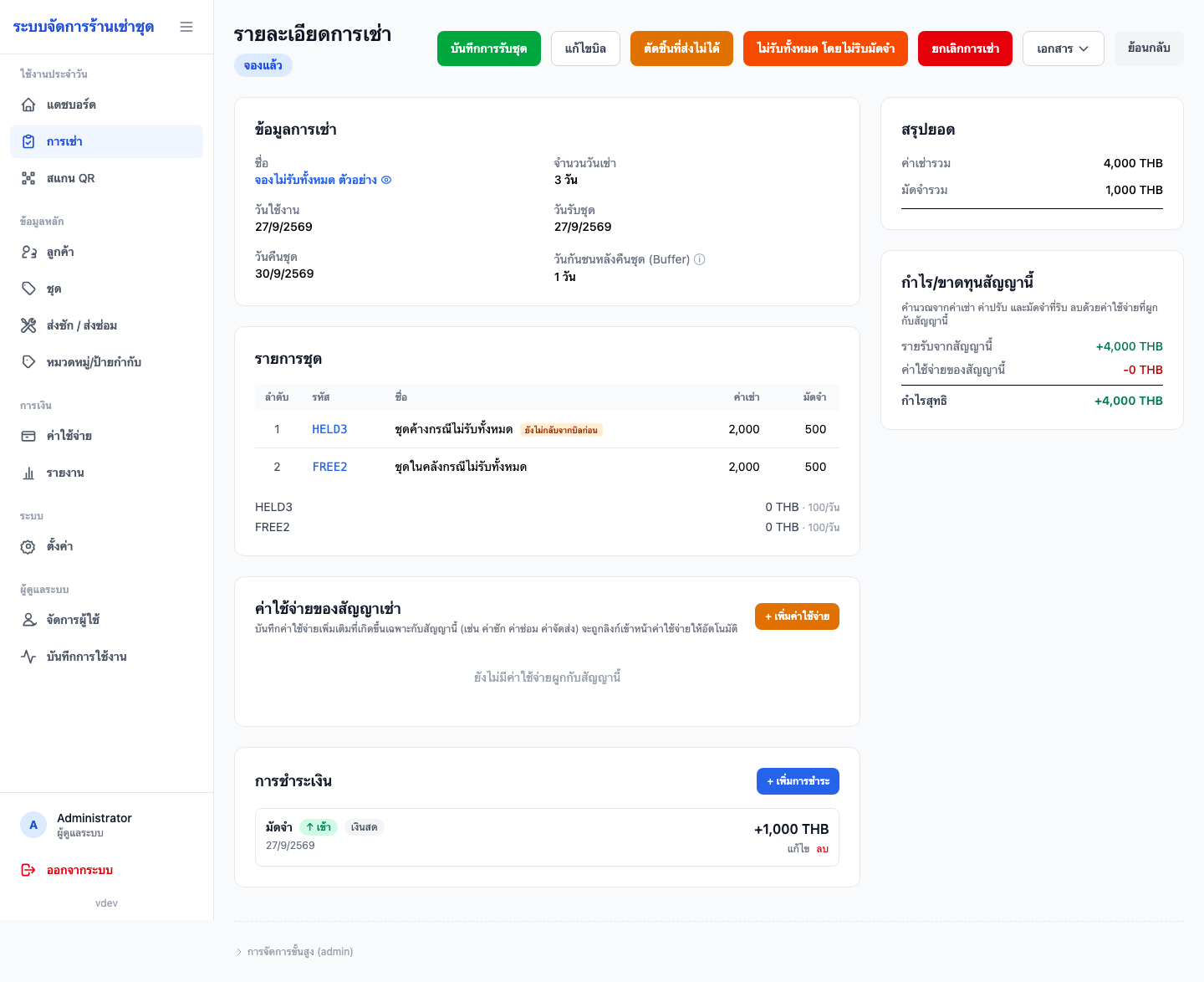1204x982 pixels.
Task: Click the กำไรสุทธิ +4,000 THB value
Action: point(1129,401)
